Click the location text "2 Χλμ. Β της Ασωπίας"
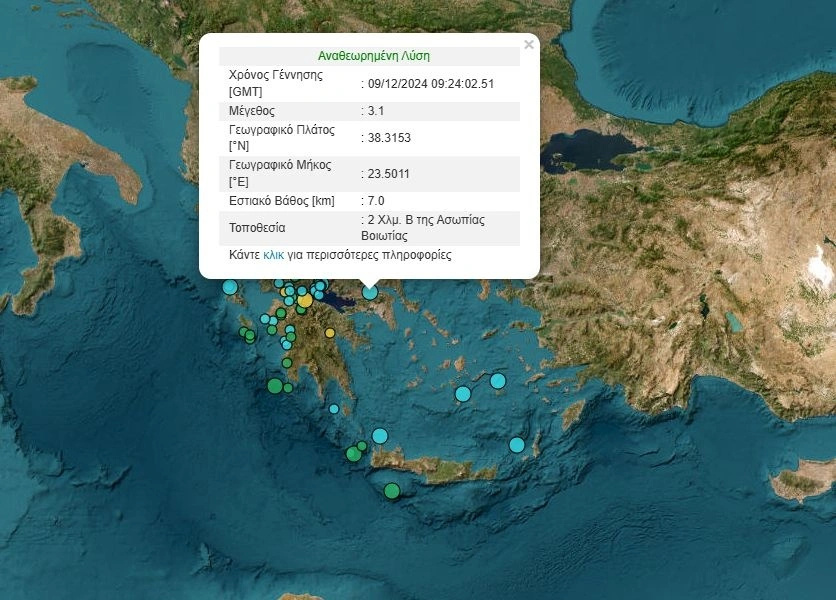This screenshot has height=600, width=836. 426,220
